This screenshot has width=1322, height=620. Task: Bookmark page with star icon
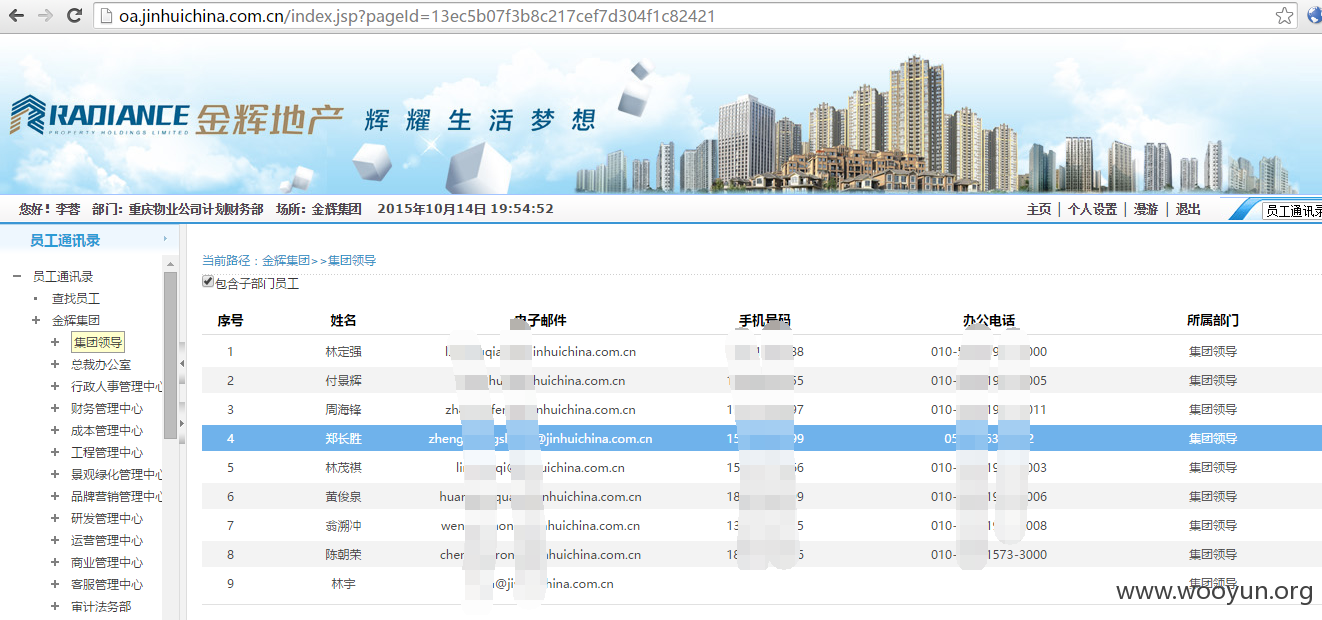tap(1284, 16)
